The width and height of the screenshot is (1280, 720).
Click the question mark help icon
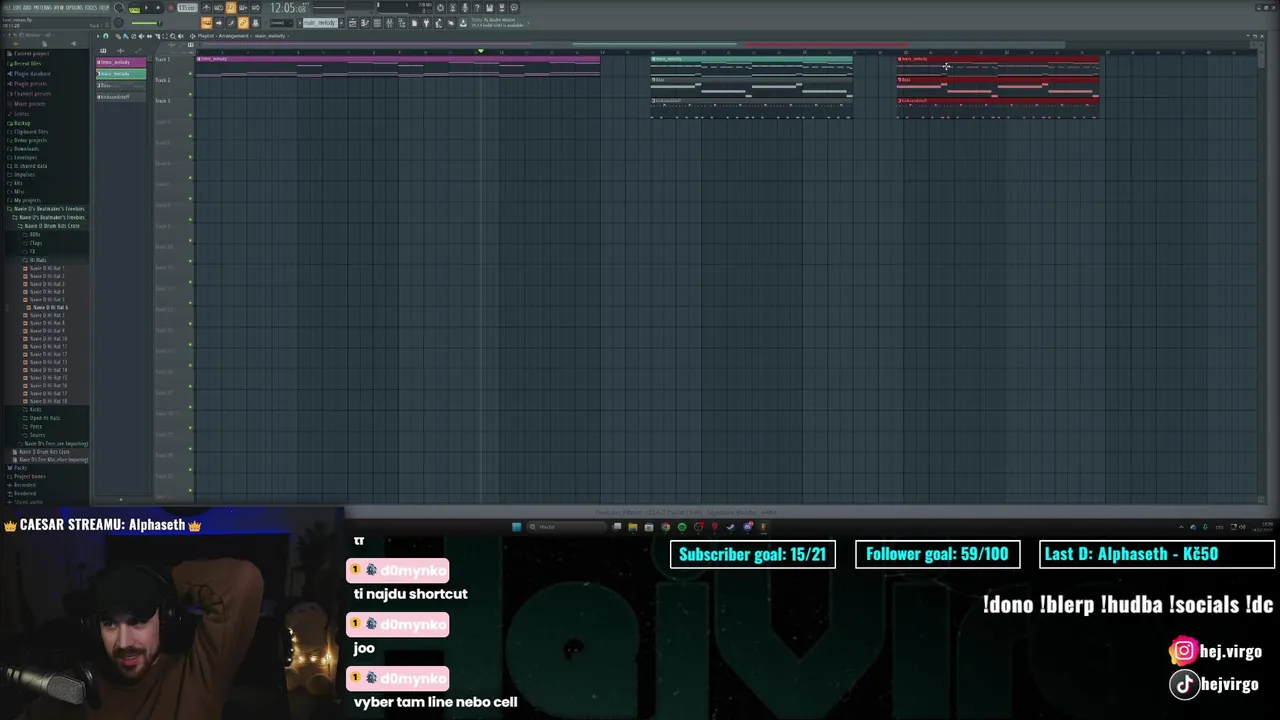pos(477,8)
